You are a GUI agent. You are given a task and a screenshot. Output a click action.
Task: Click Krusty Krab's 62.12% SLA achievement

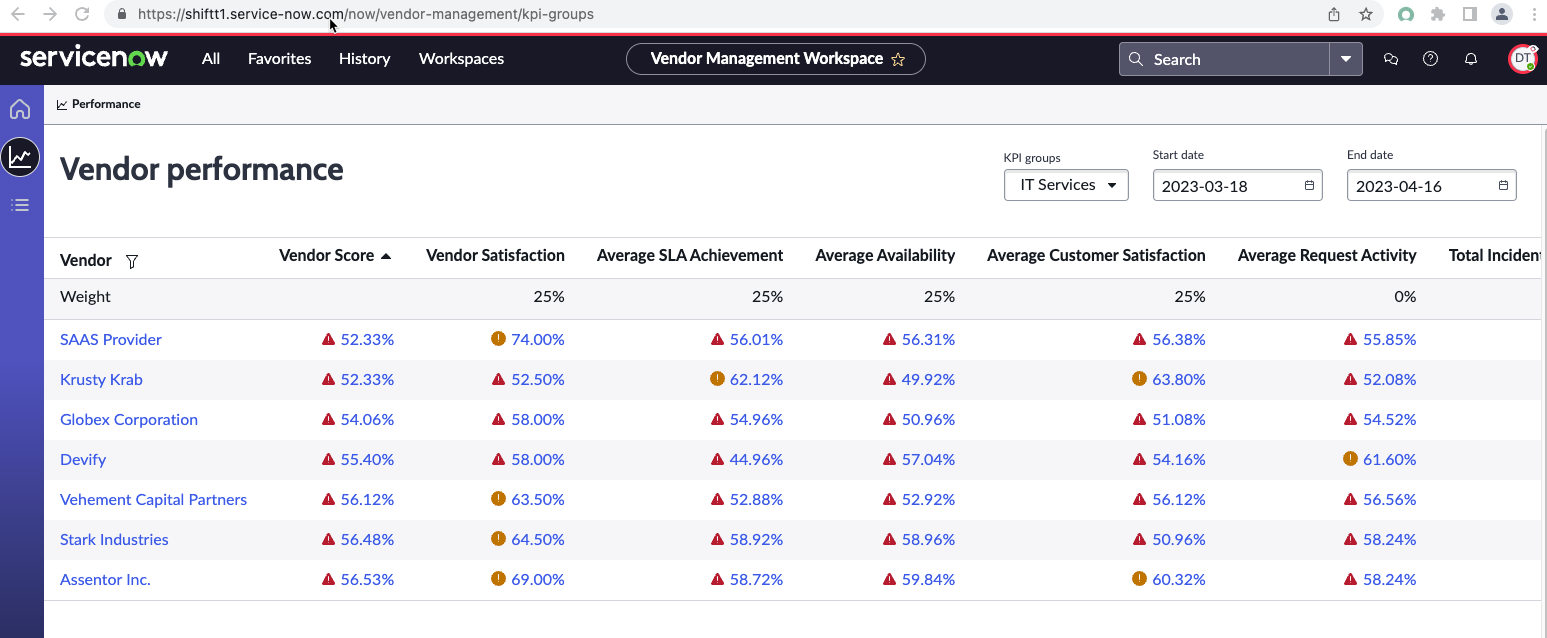click(x=756, y=380)
